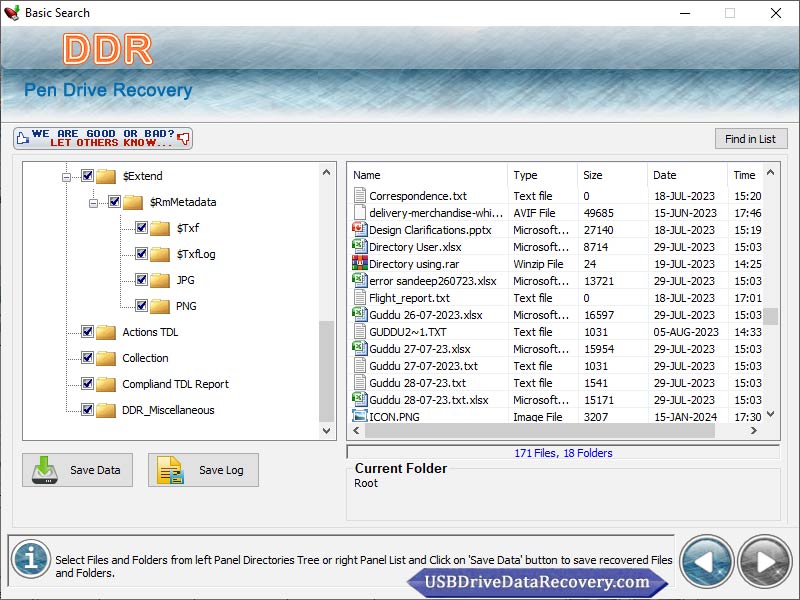Select the $TxfLog tree item label

[x=196, y=254]
